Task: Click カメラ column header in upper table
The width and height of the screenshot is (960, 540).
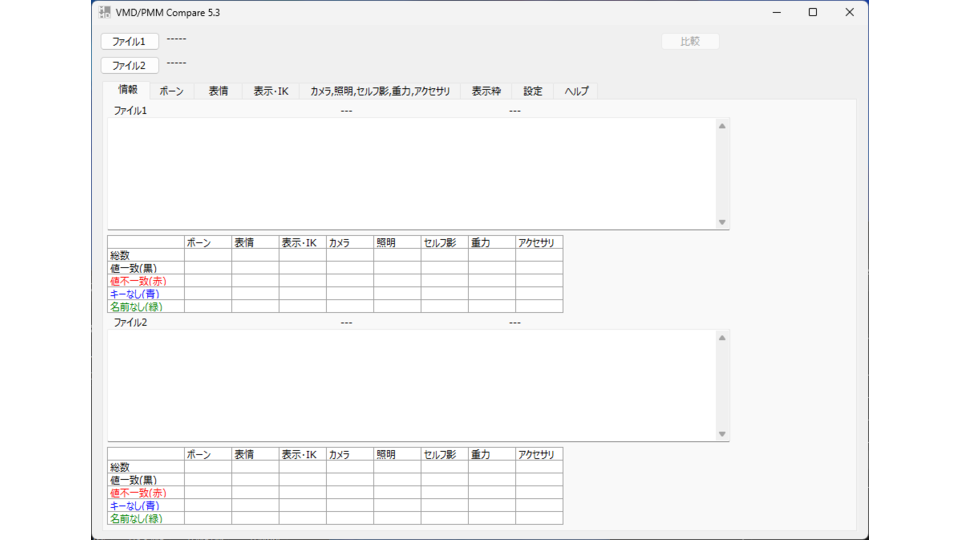Action: [350, 242]
